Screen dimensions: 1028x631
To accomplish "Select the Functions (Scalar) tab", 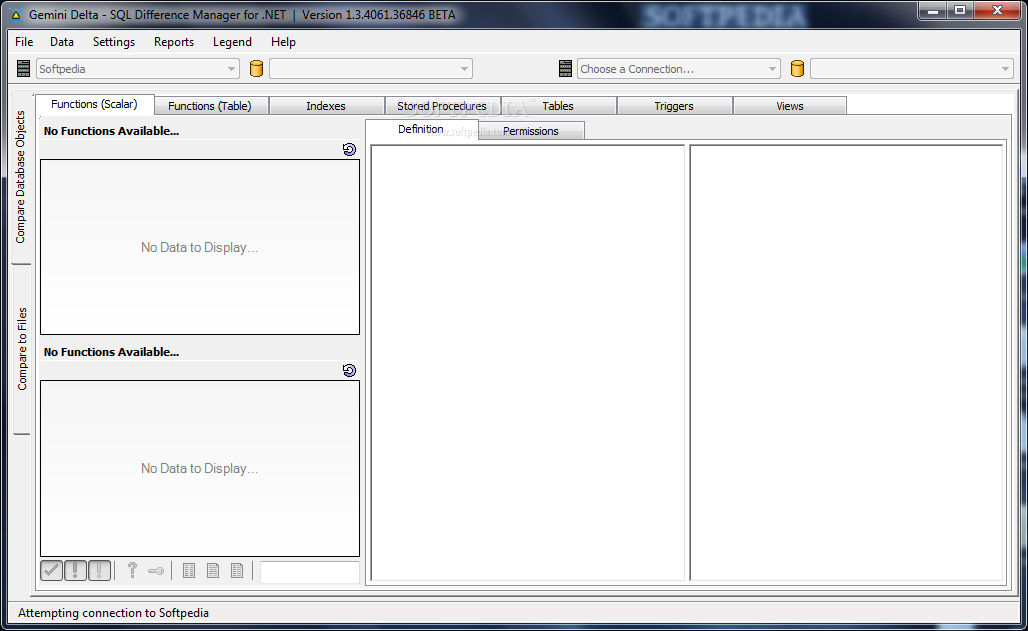I will pos(94,104).
